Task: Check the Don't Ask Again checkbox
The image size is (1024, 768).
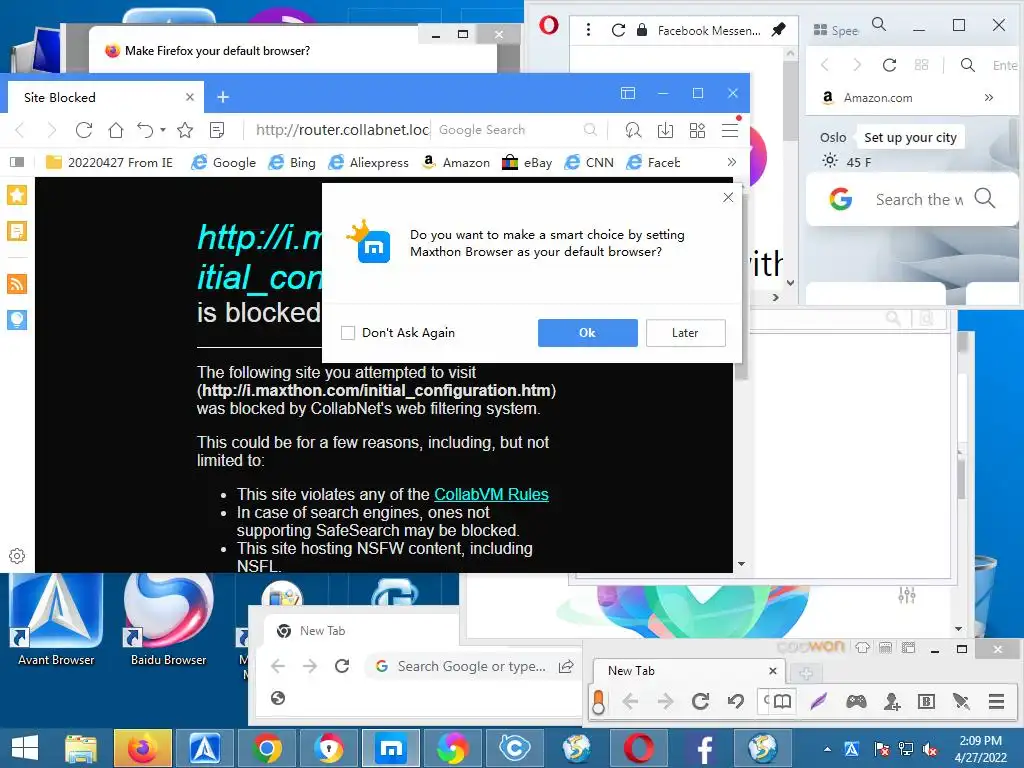Action: point(348,333)
